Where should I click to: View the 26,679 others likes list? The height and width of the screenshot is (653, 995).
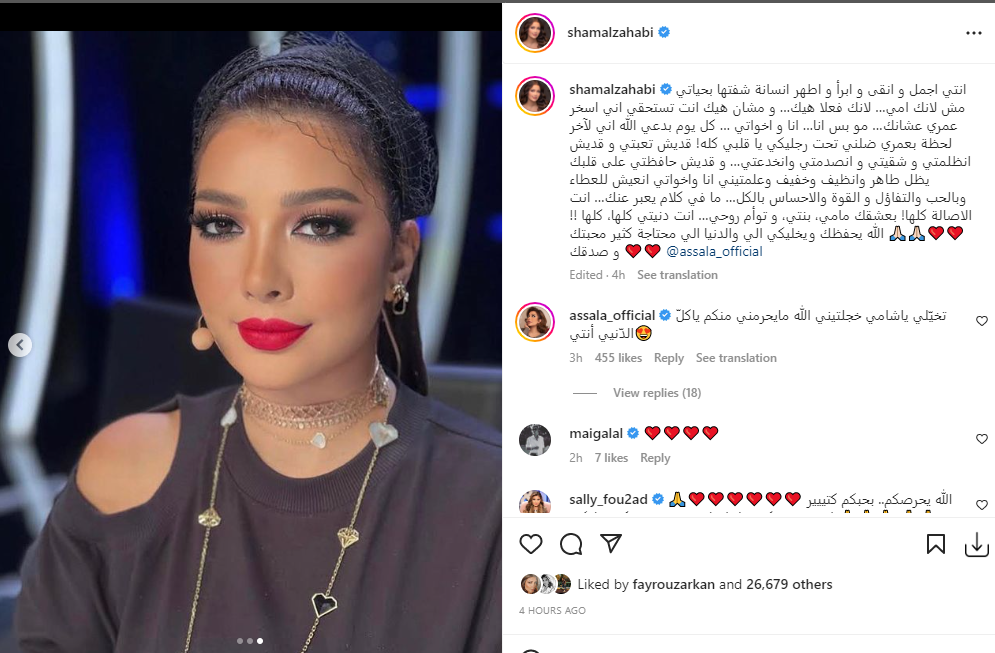789,584
